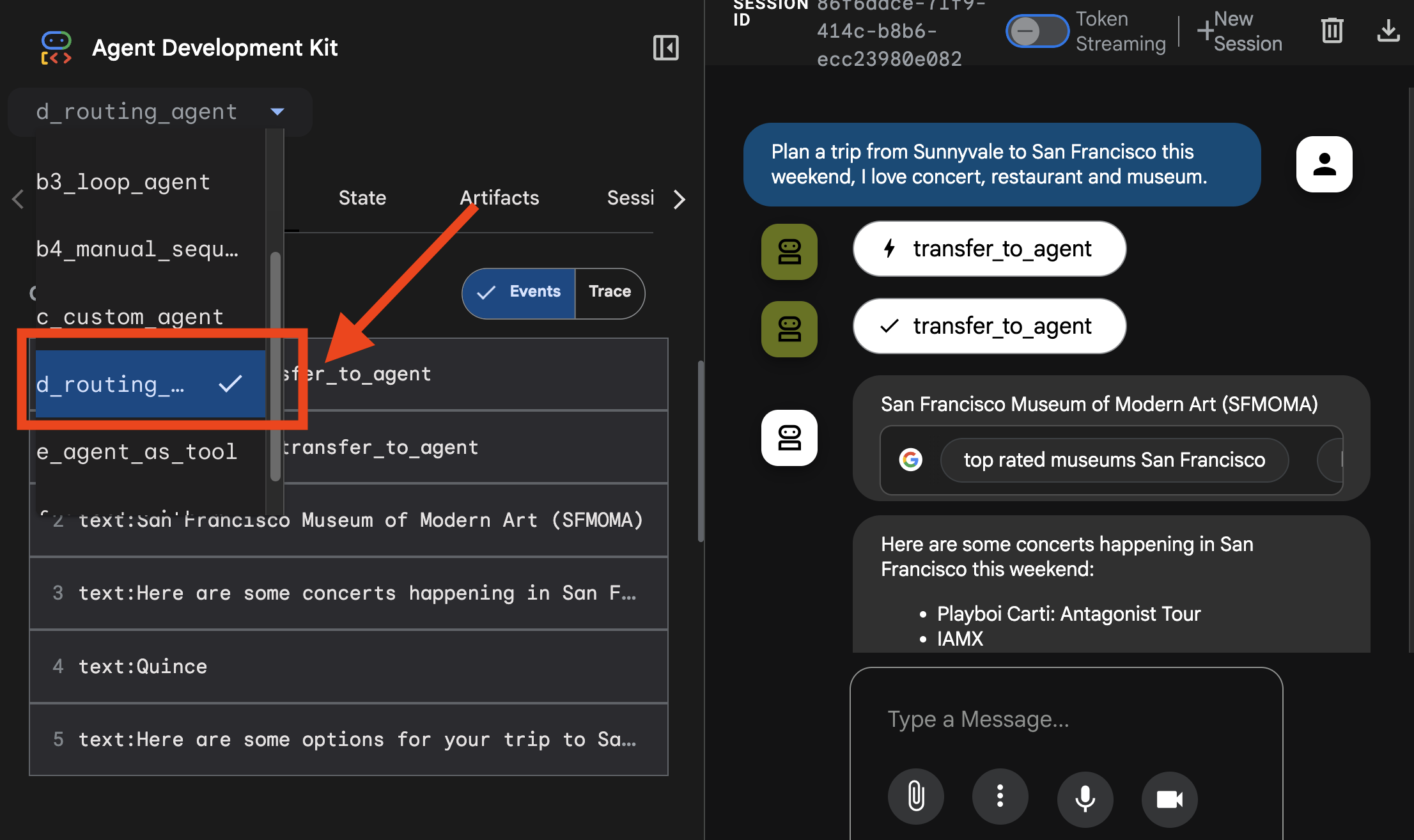Switch to the Trace view
This screenshot has height=840, width=1414.
click(x=610, y=293)
